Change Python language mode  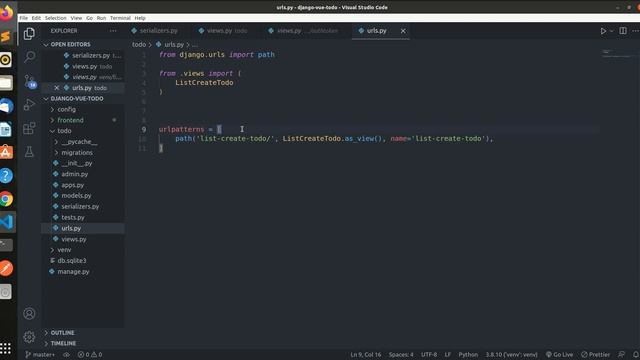[468, 355]
